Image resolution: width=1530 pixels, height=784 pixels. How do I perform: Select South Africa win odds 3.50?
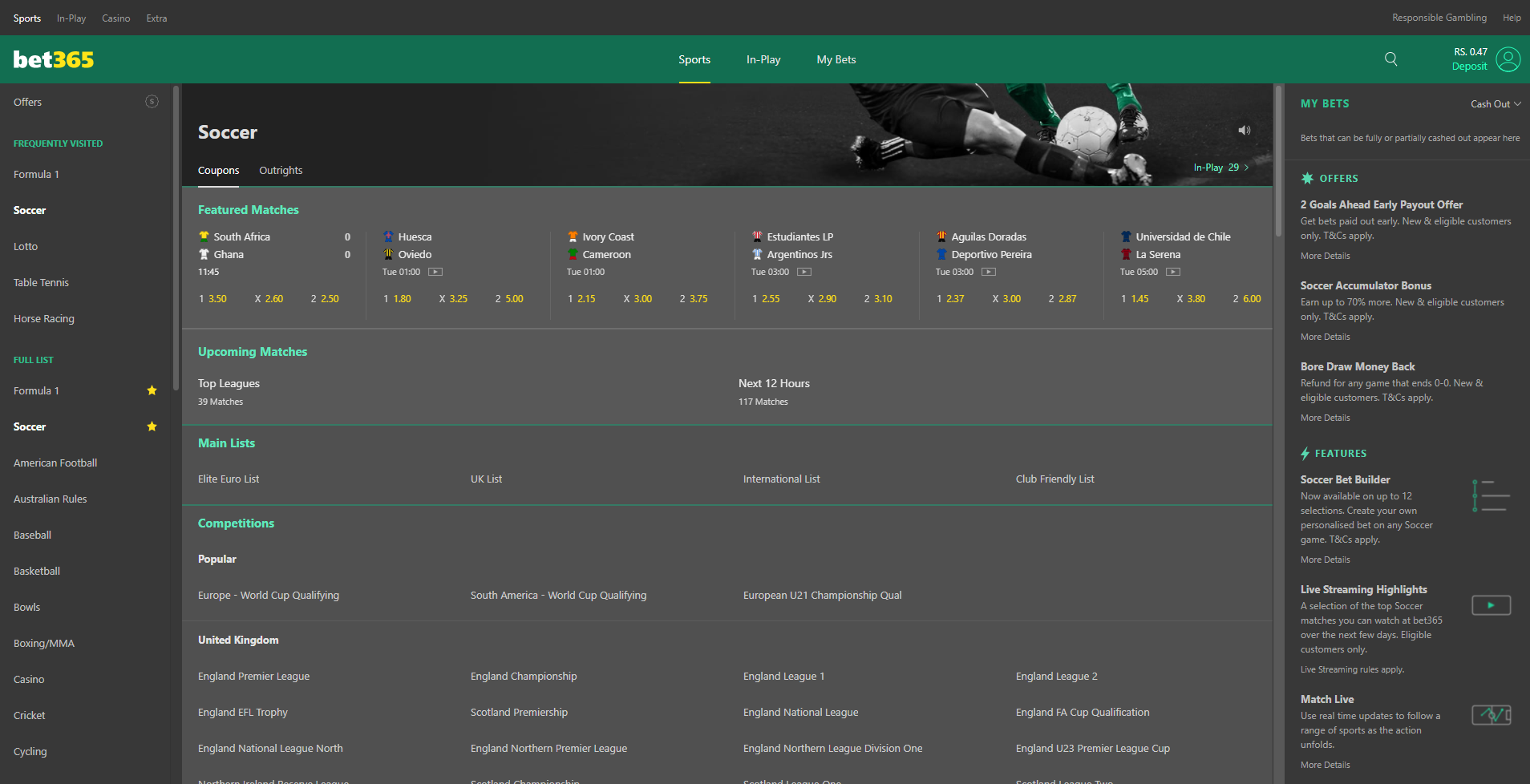point(213,298)
